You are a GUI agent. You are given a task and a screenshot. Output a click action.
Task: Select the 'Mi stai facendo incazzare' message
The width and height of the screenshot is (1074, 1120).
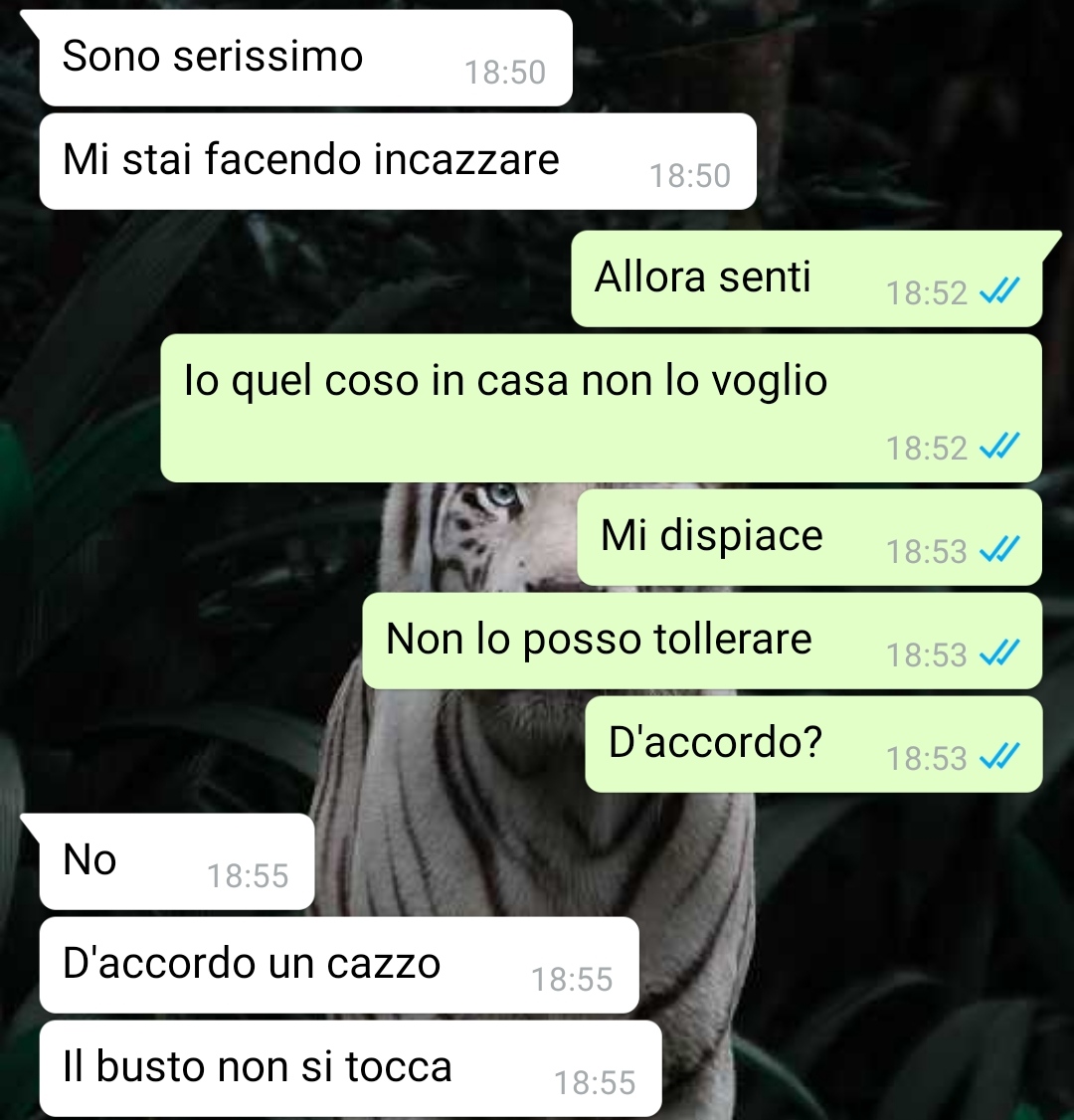pos(398,161)
